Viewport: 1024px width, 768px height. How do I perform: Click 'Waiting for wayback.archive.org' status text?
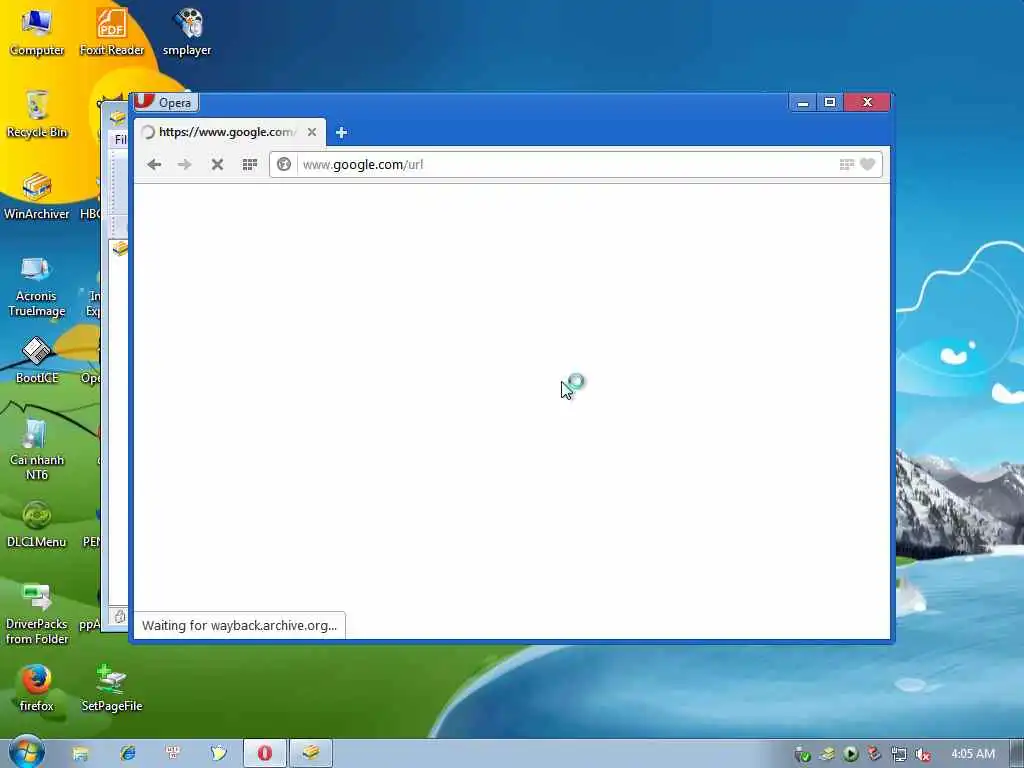tap(240, 626)
